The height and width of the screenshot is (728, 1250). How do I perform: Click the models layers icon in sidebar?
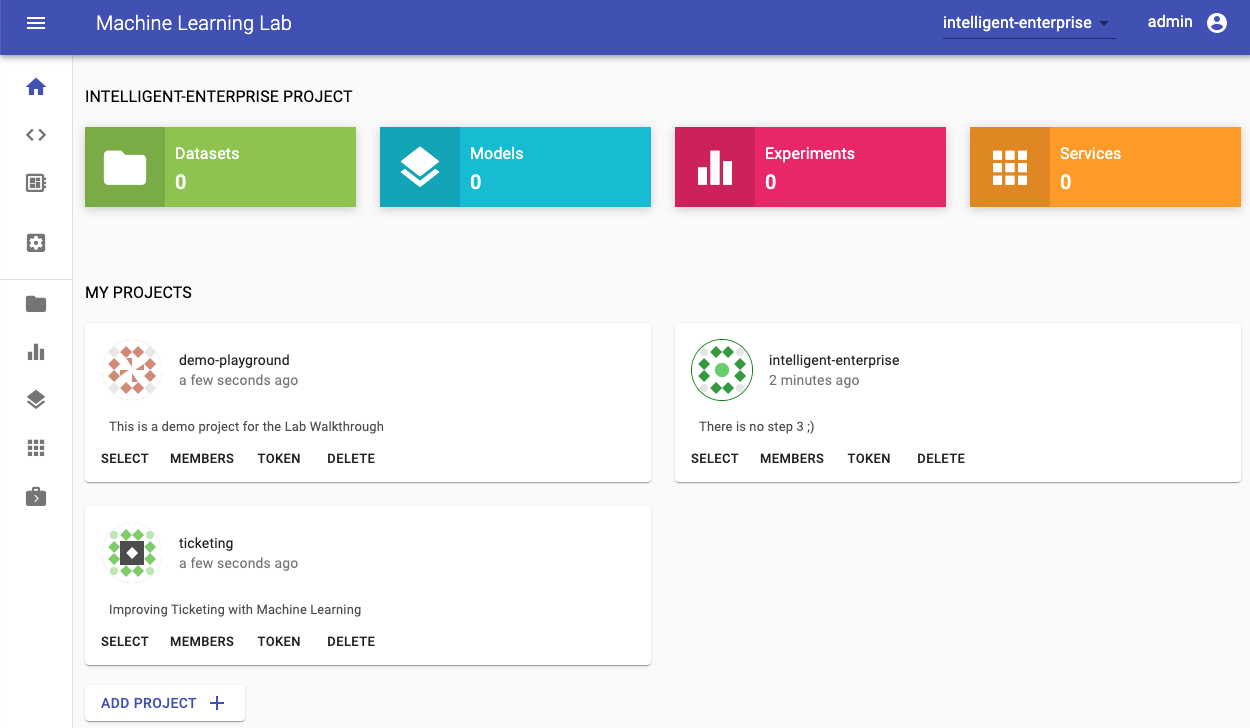36,400
